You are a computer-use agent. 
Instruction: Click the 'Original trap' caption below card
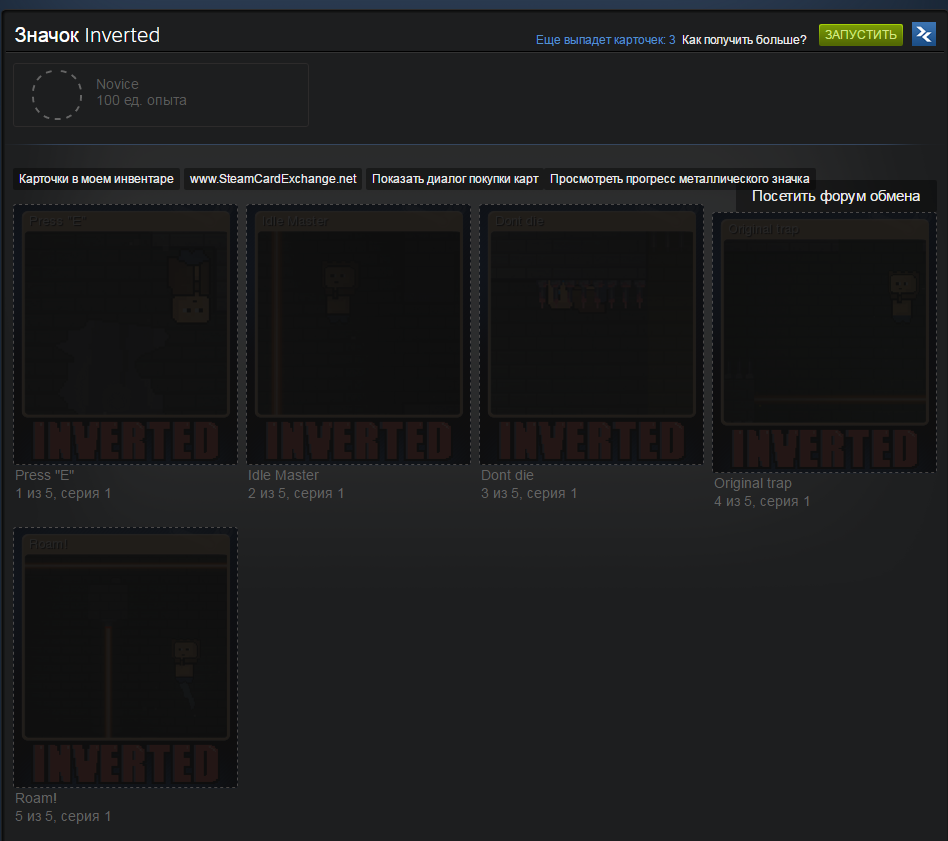pos(753,483)
